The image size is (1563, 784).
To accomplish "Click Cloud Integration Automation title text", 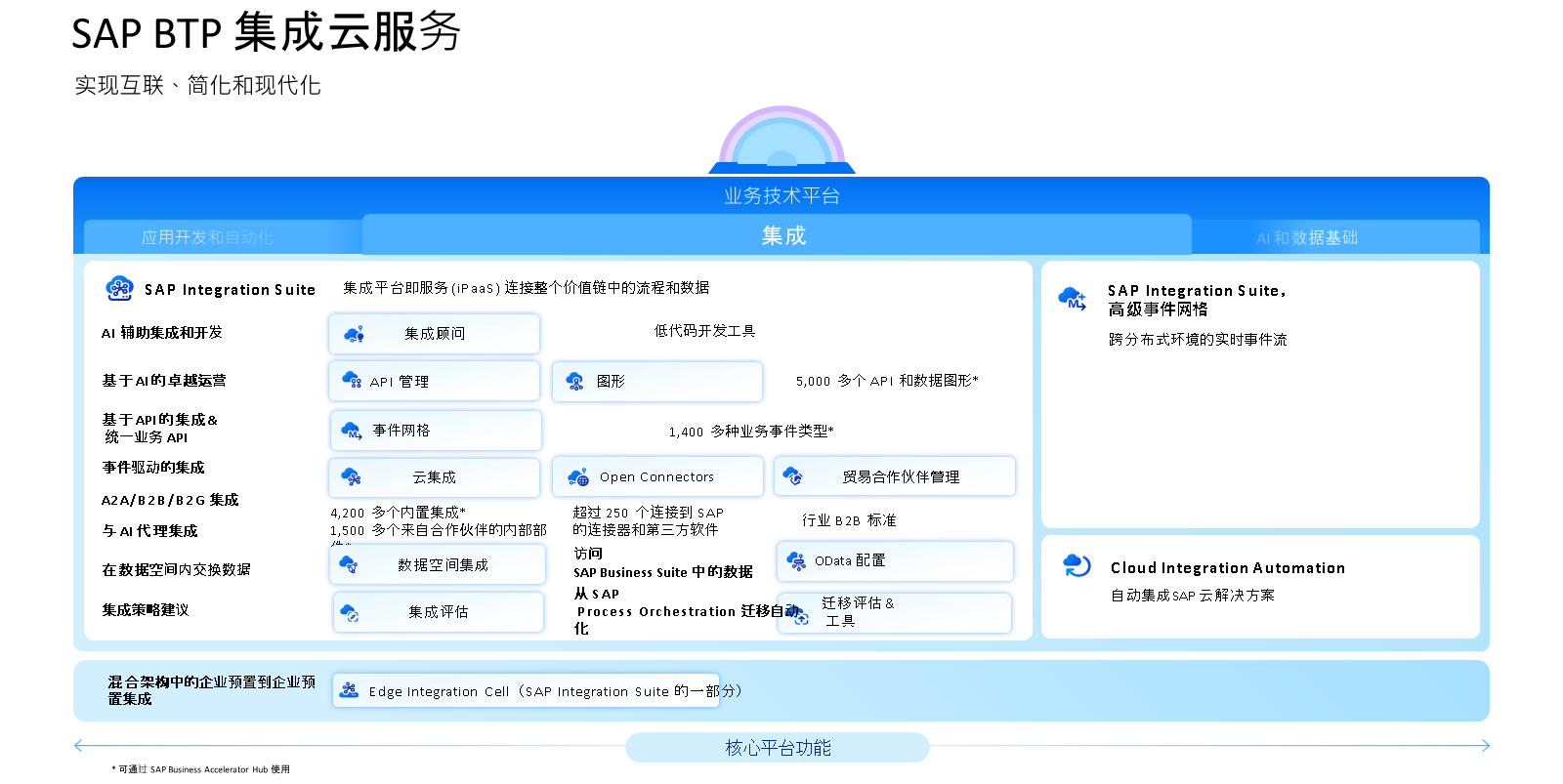I will click(1228, 568).
